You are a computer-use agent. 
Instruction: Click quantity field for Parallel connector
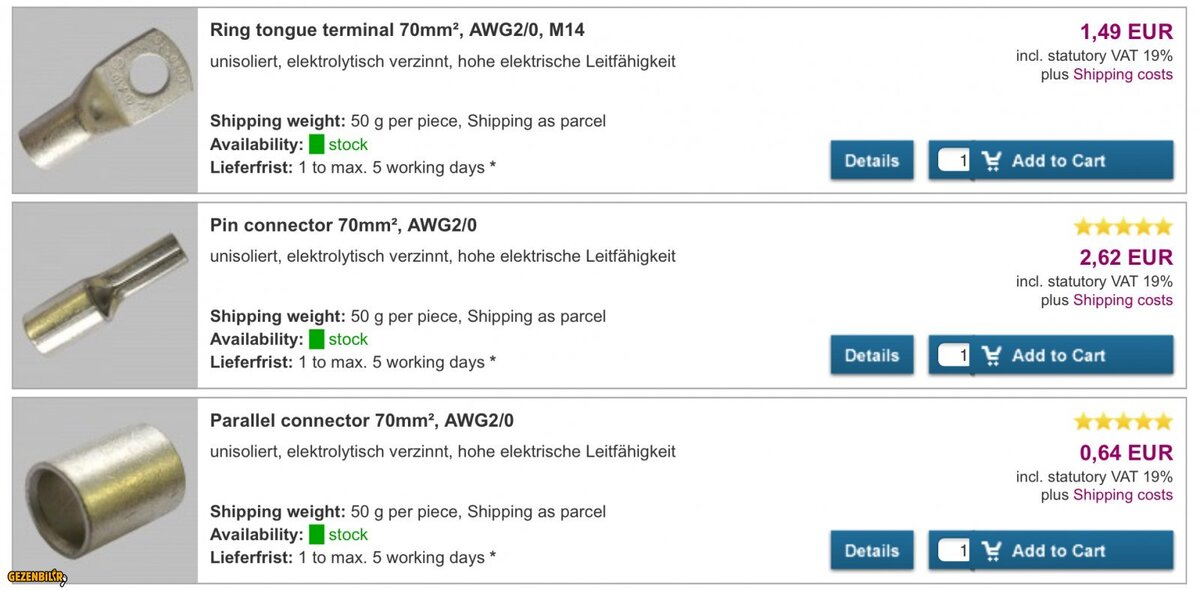click(954, 550)
